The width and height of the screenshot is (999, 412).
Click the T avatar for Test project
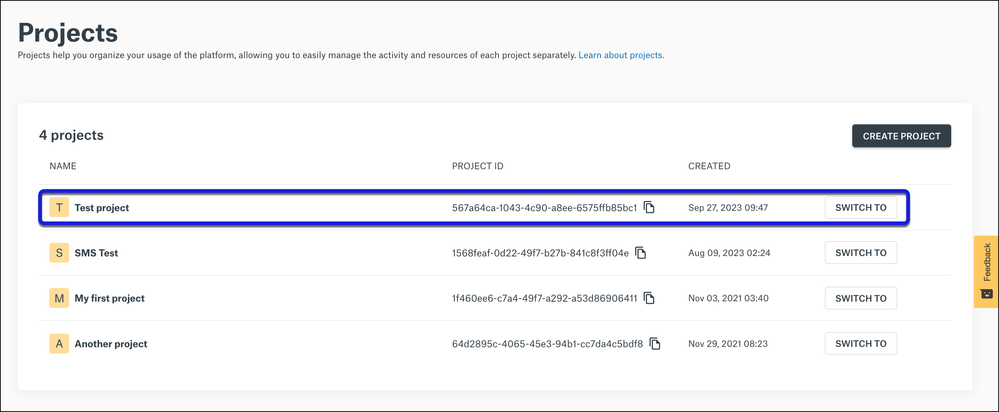[x=59, y=208]
